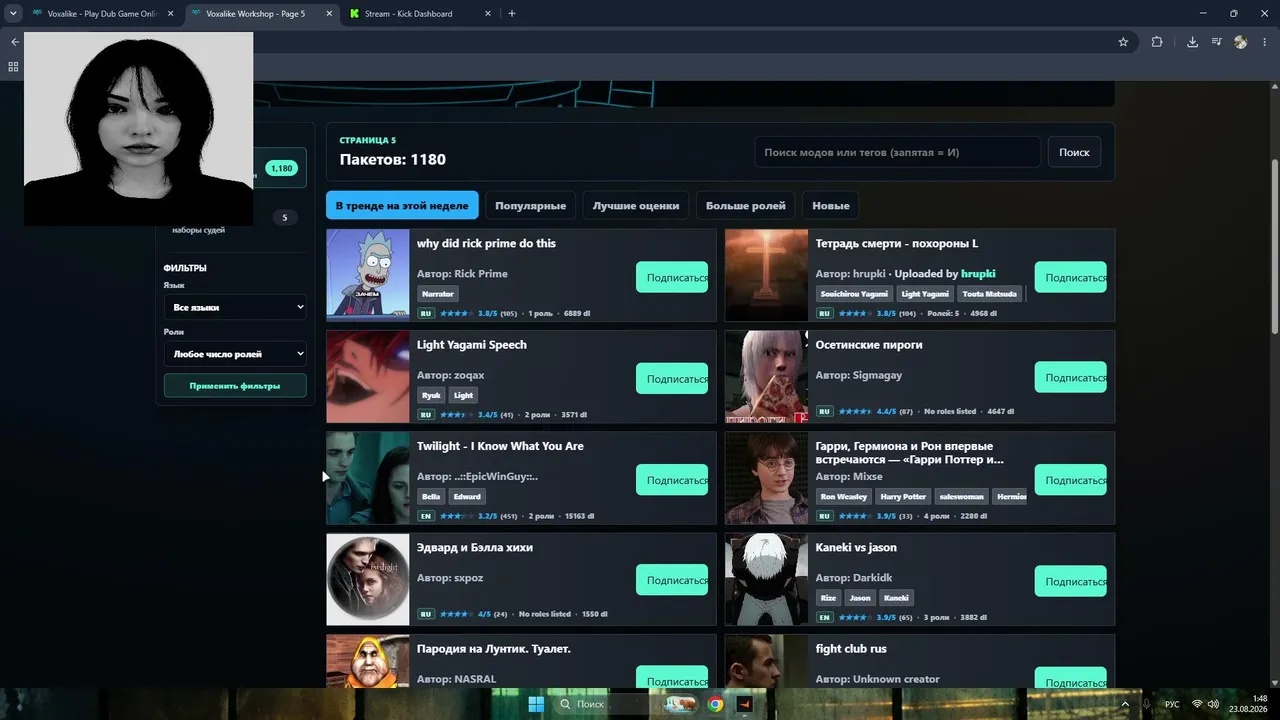The width and height of the screenshot is (1280, 720).
Task: Switch to the 'Популярные' sort tab
Action: click(x=530, y=205)
